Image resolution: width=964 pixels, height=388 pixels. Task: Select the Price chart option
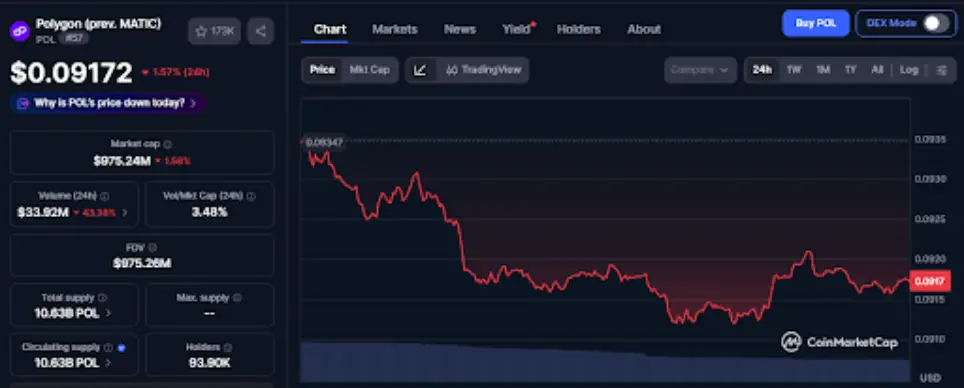(322, 70)
